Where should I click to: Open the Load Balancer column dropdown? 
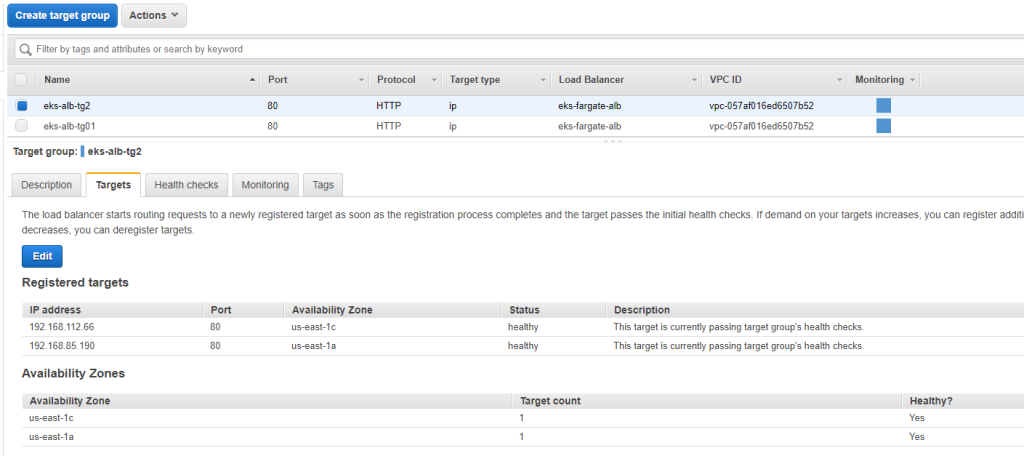tap(694, 80)
